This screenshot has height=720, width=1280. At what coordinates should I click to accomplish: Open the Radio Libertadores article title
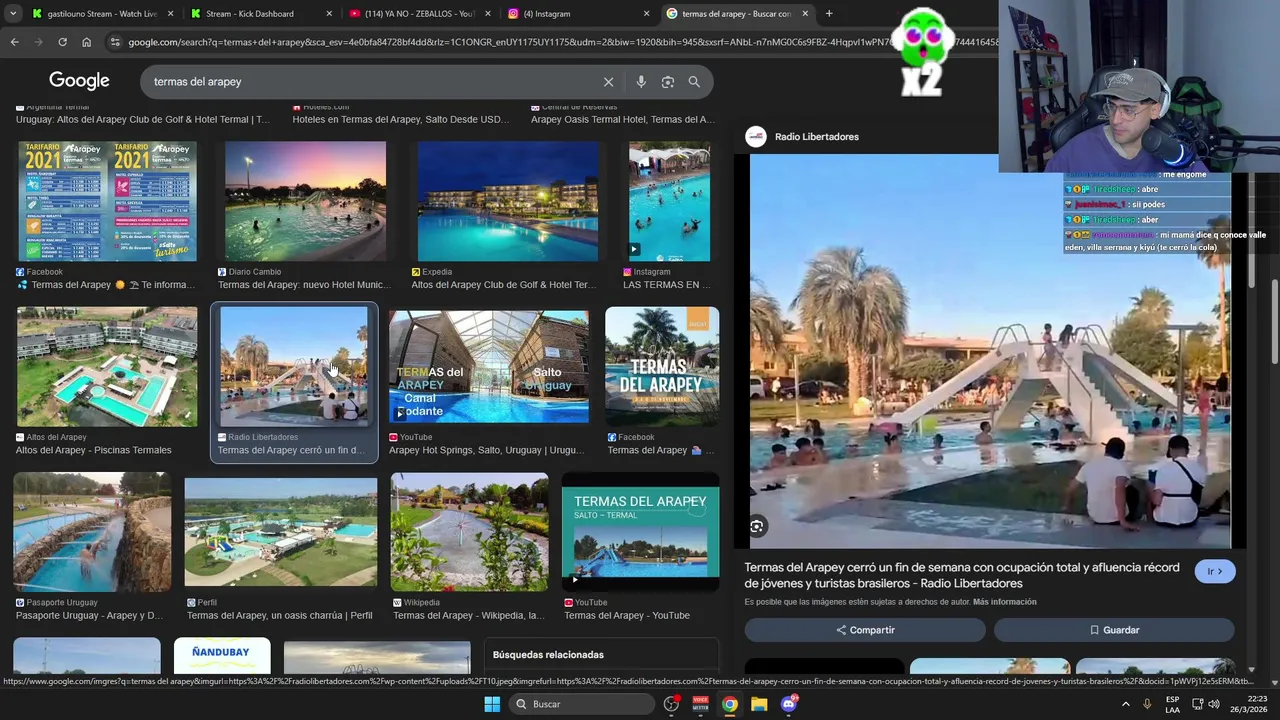961,575
